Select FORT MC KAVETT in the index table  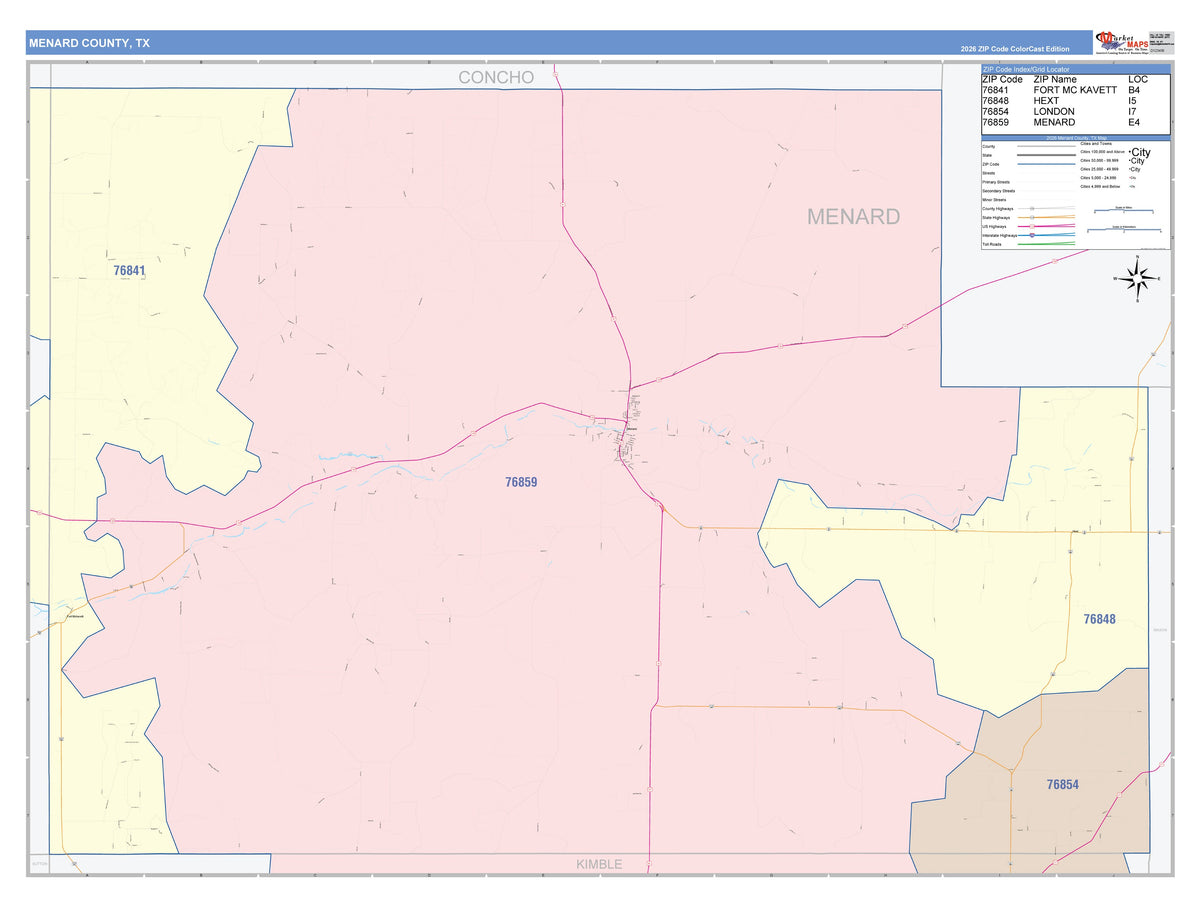[1076, 90]
